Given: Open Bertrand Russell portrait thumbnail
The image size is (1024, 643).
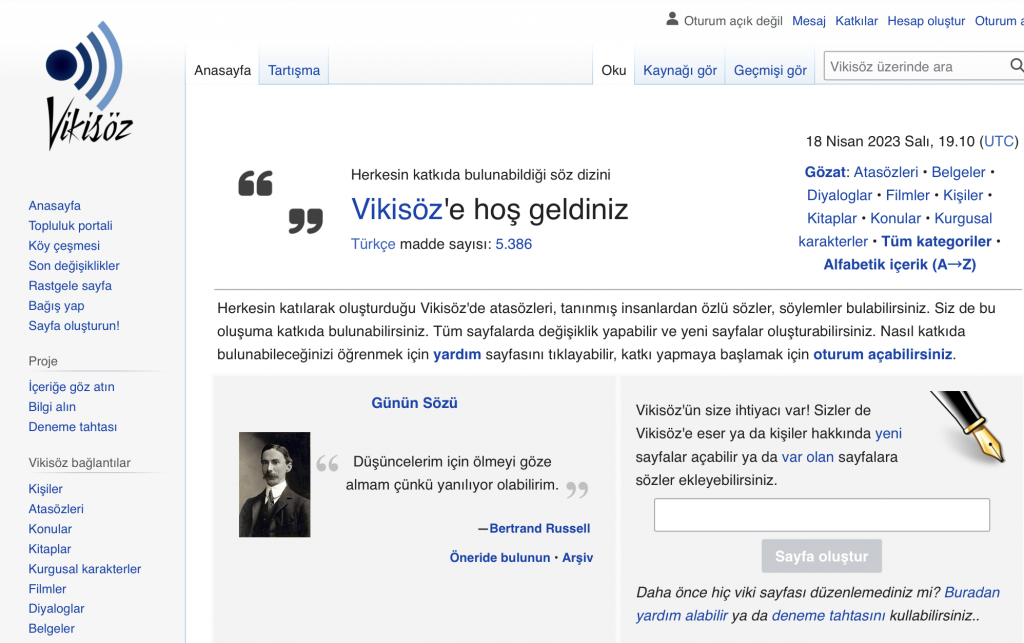Looking at the screenshot, I should click(x=275, y=485).
